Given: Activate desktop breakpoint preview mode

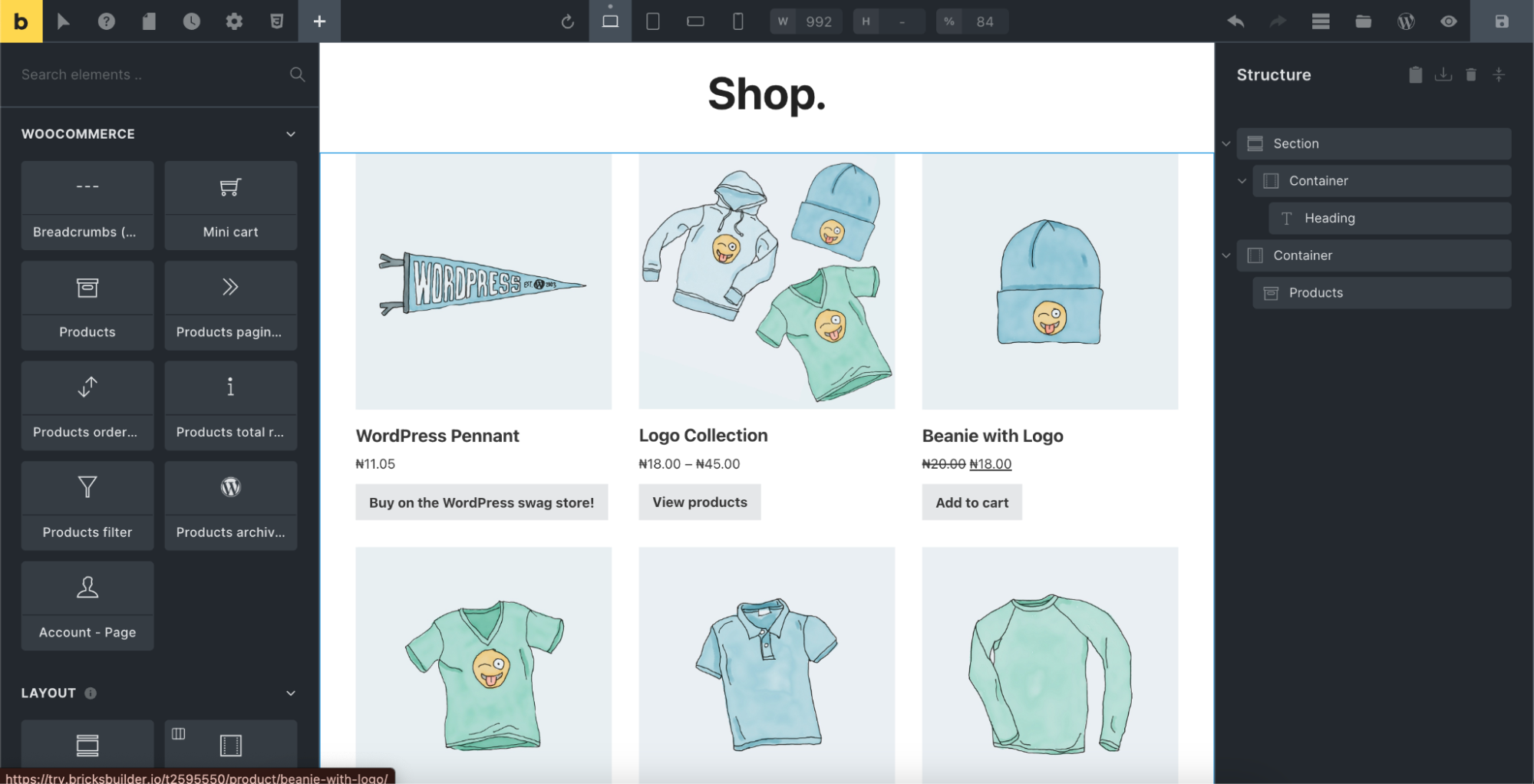Looking at the screenshot, I should pos(610,21).
